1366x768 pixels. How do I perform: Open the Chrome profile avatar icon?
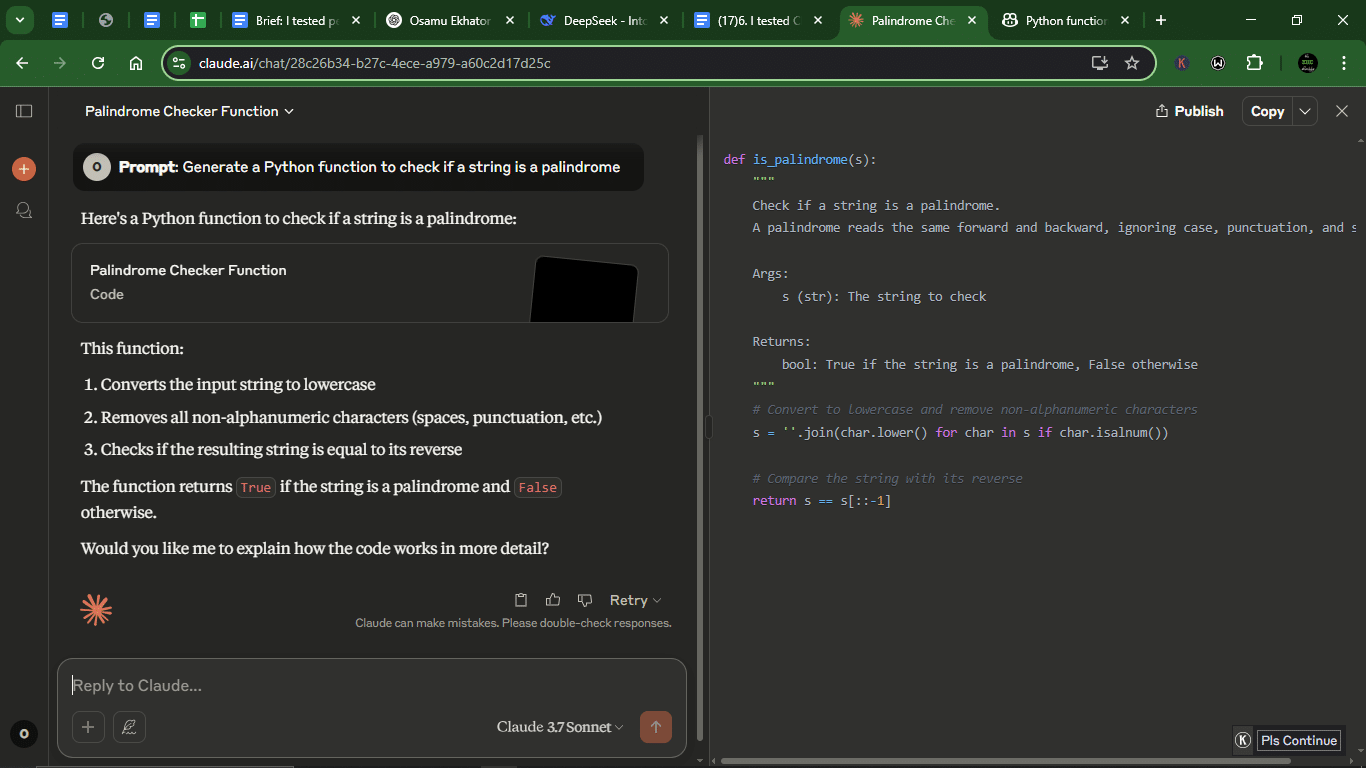click(1308, 63)
